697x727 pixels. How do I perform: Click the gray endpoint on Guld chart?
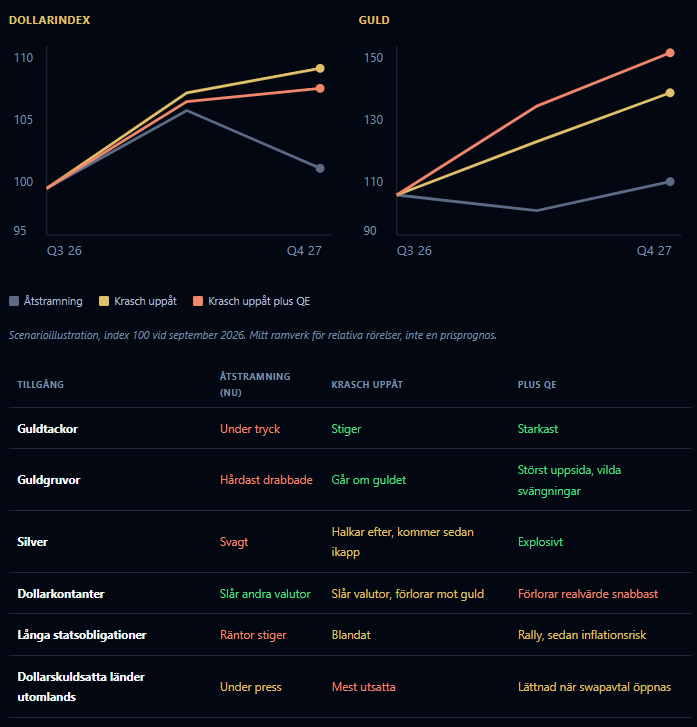pyautogui.click(x=670, y=182)
